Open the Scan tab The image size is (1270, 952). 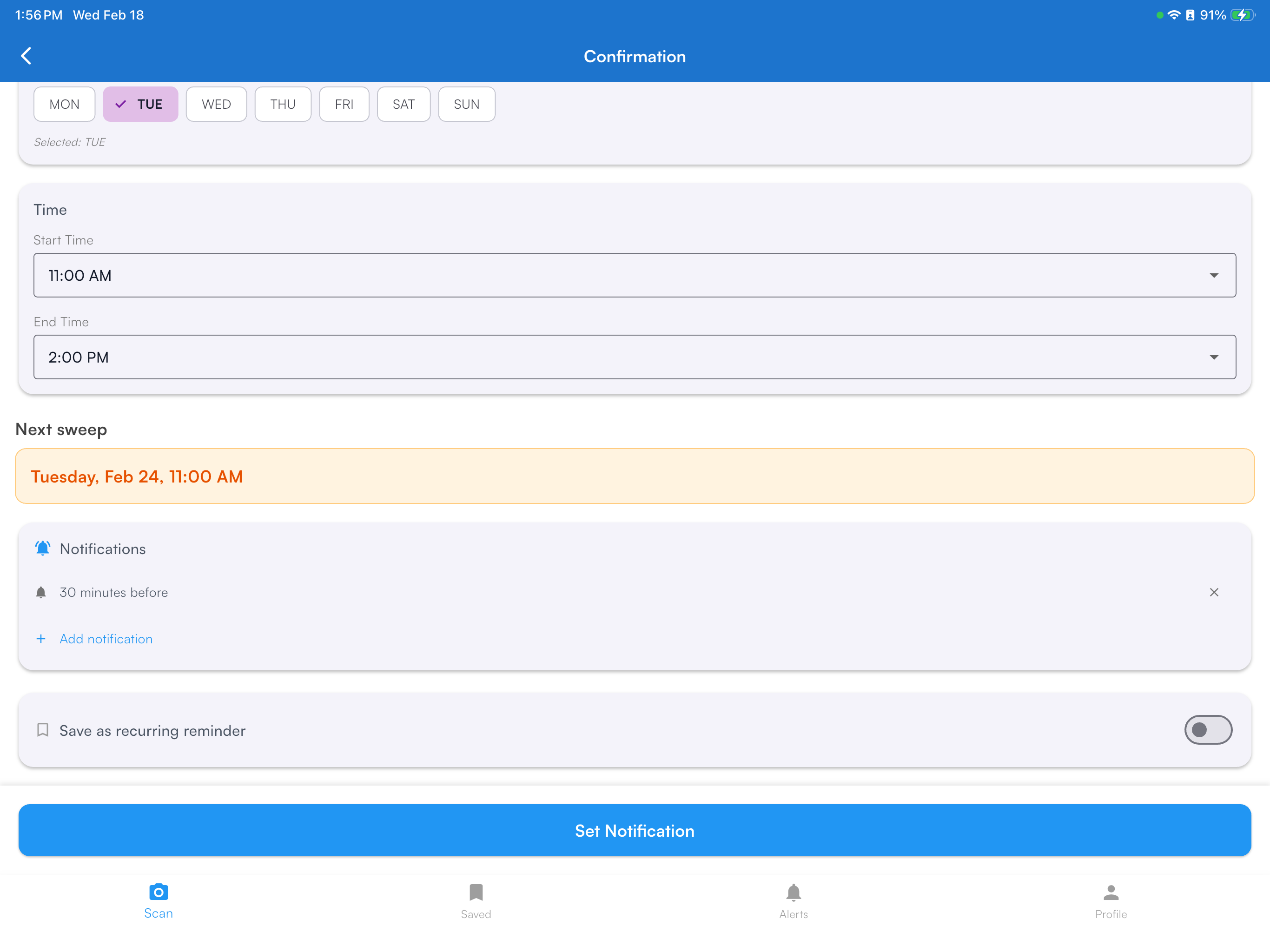point(159,901)
